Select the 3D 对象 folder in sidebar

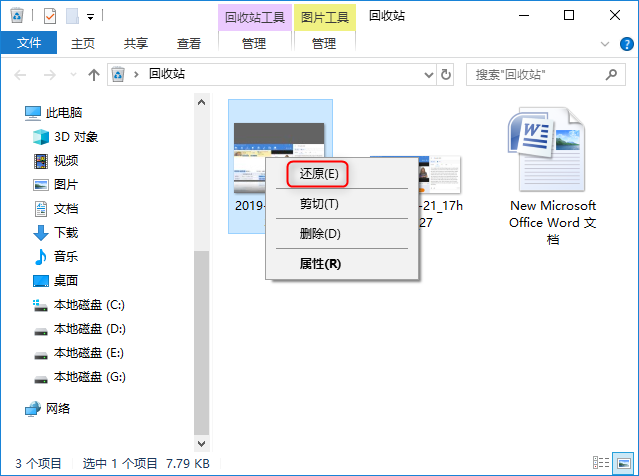[x=75, y=137]
